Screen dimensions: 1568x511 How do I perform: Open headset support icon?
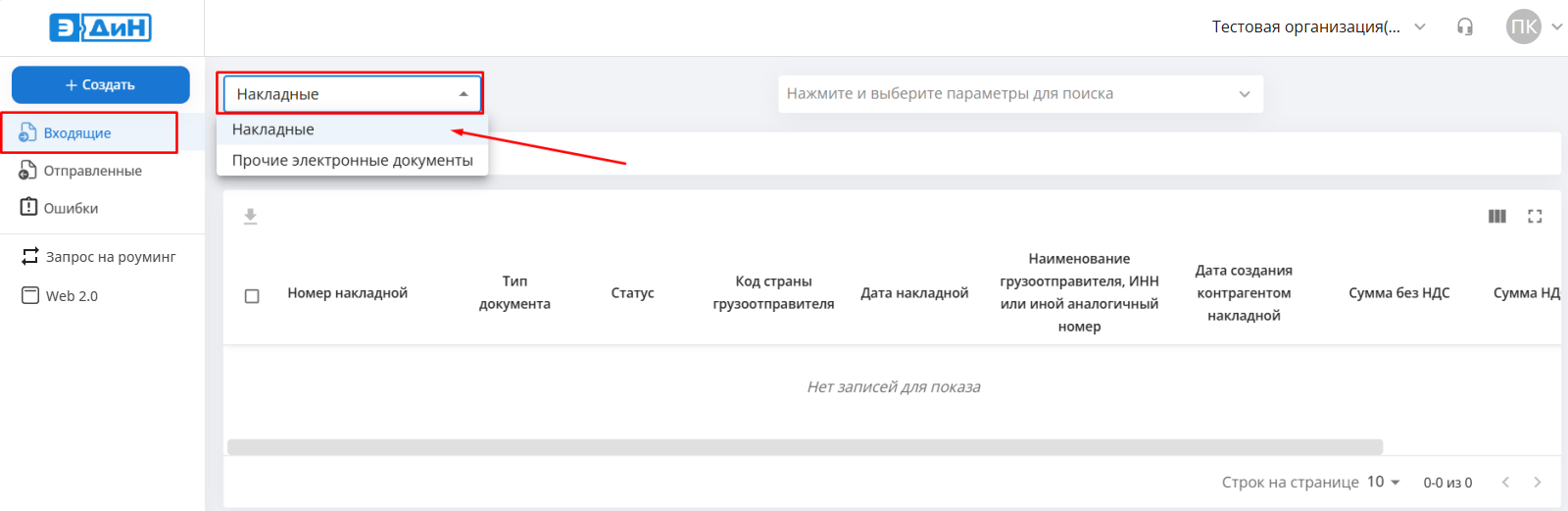[x=1465, y=27]
